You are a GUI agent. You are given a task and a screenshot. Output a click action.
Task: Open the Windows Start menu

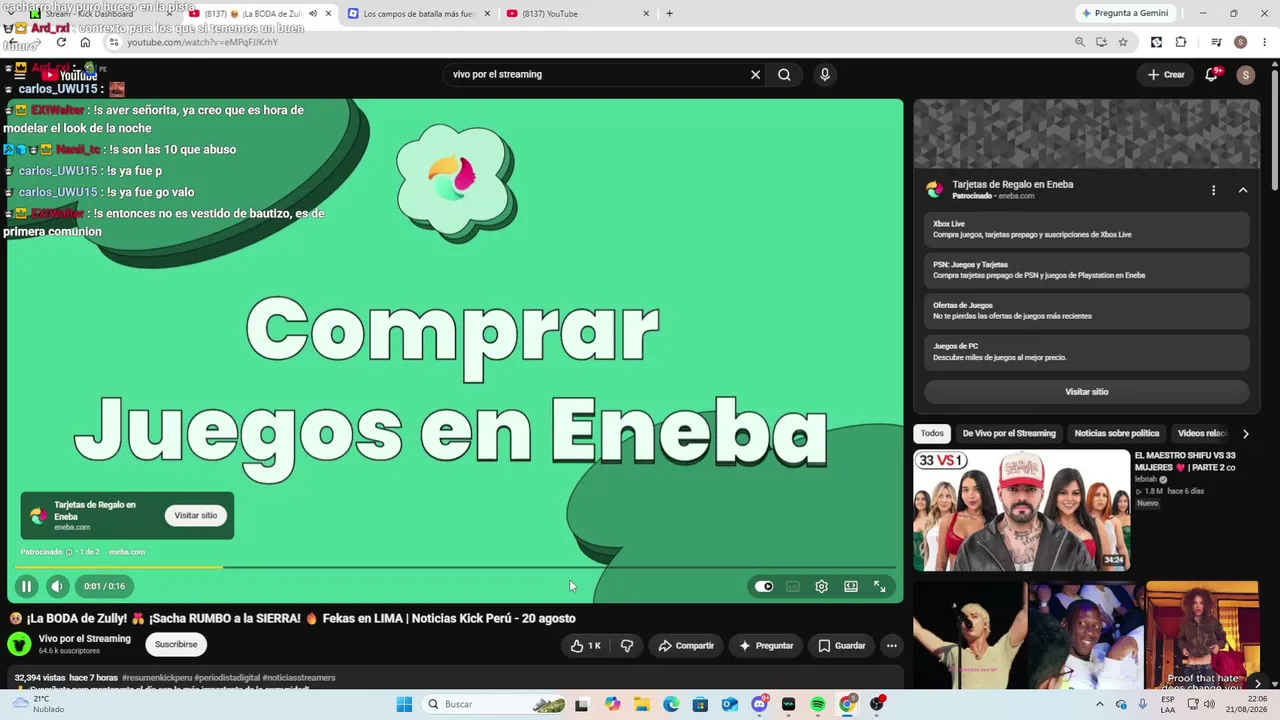click(x=404, y=704)
